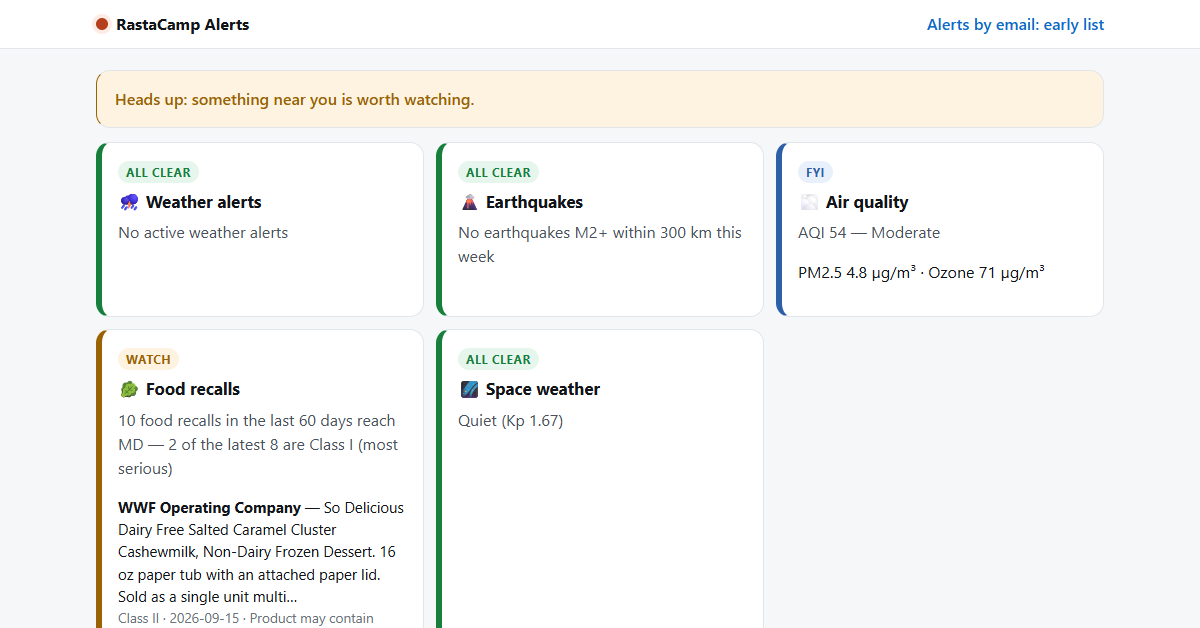Image resolution: width=1200 pixels, height=628 pixels.
Task: Click the leafy green icon beside Food recalls
Action: point(129,389)
